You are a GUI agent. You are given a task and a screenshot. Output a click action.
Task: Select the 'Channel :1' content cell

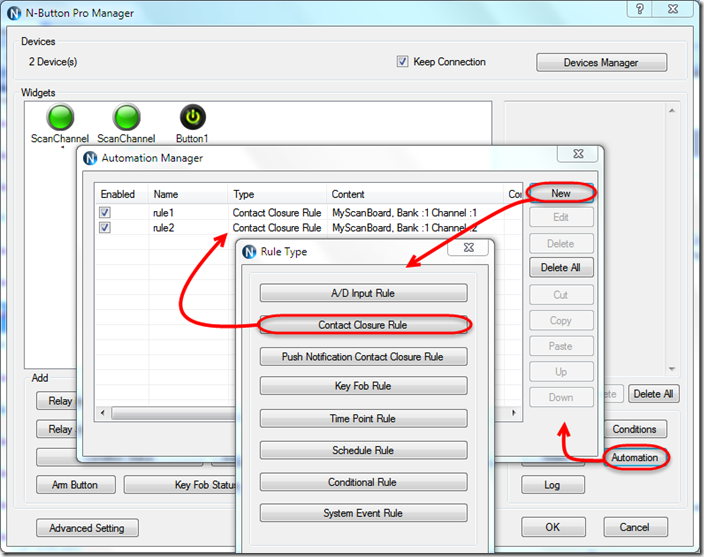coord(405,213)
